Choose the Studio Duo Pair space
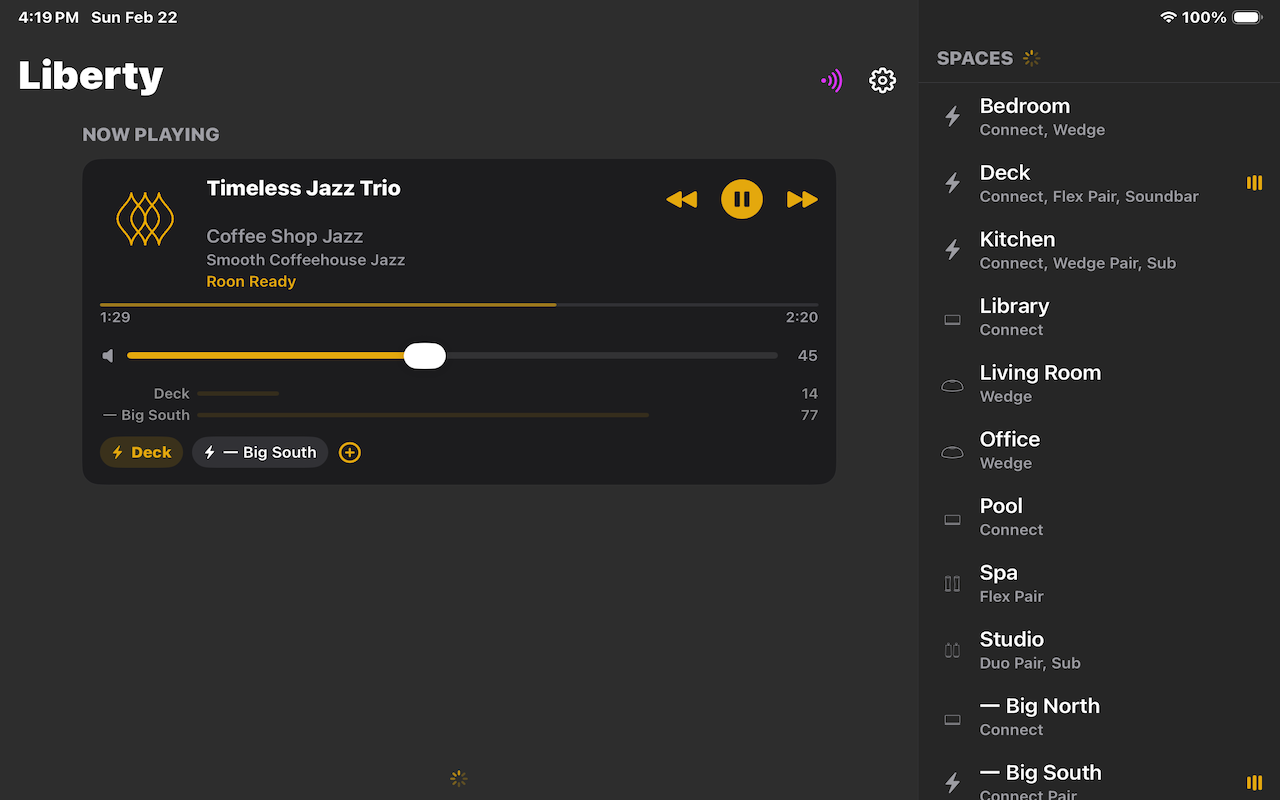 [1100, 650]
